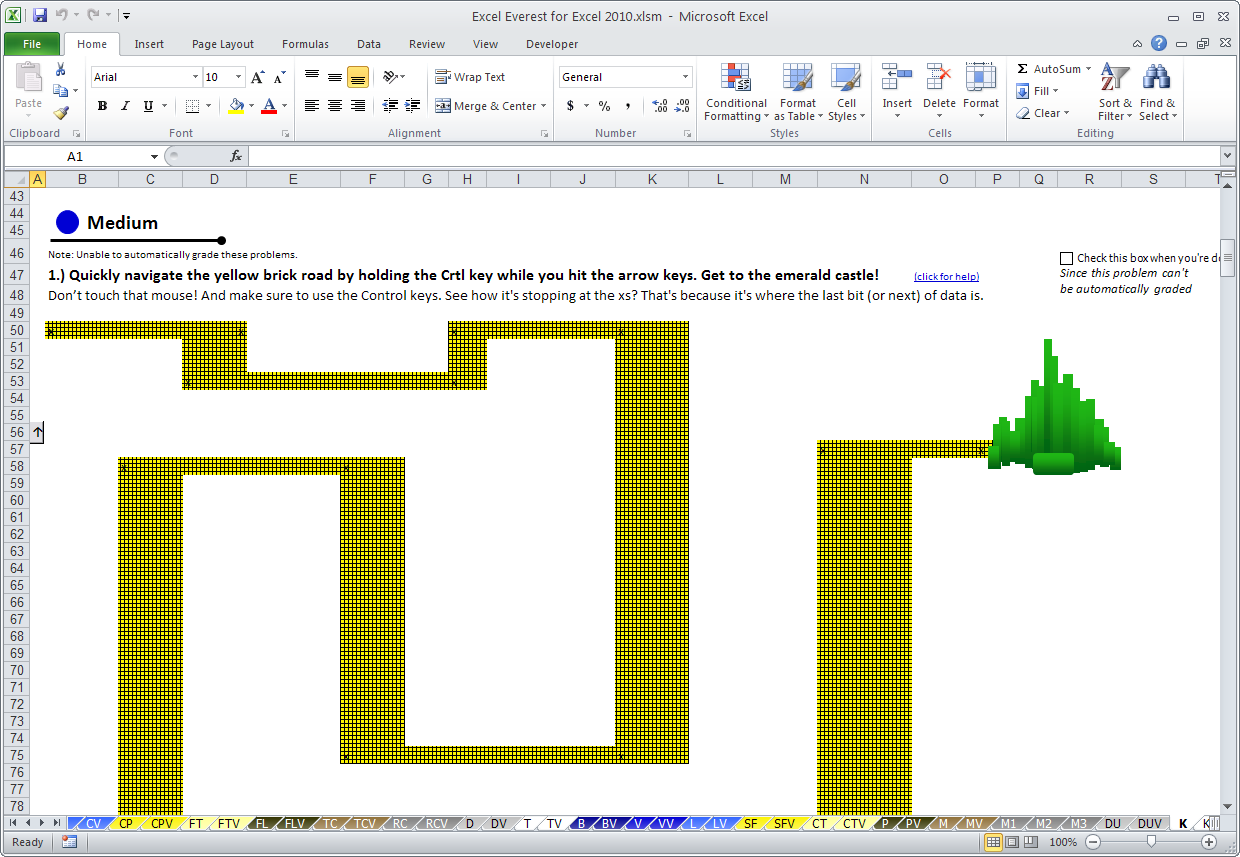The height and width of the screenshot is (857, 1240).
Task: Click the Orientation text-angle icon
Action: point(391,77)
